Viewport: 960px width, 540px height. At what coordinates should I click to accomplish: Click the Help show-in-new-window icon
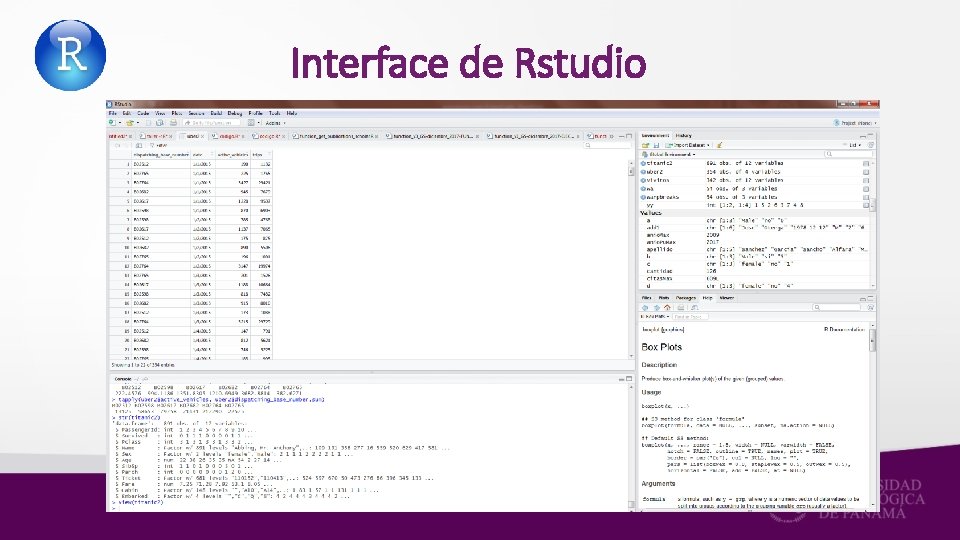(x=694, y=307)
